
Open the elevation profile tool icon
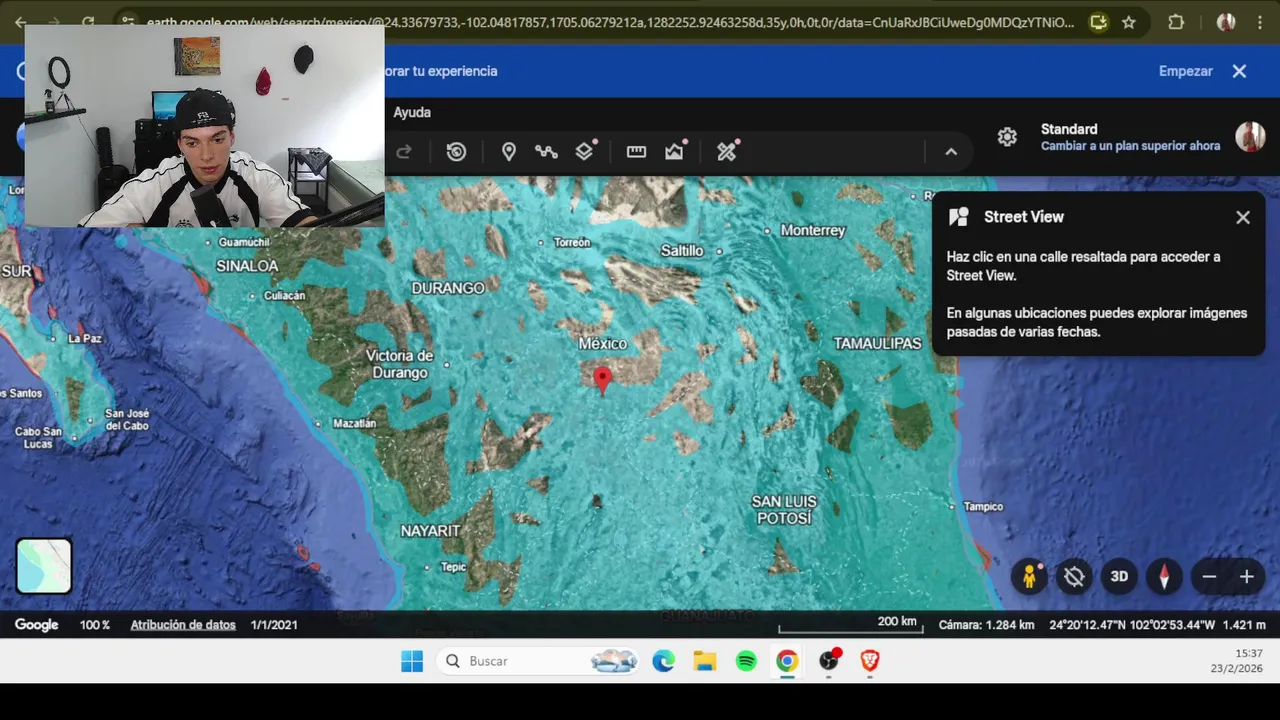pos(675,151)
